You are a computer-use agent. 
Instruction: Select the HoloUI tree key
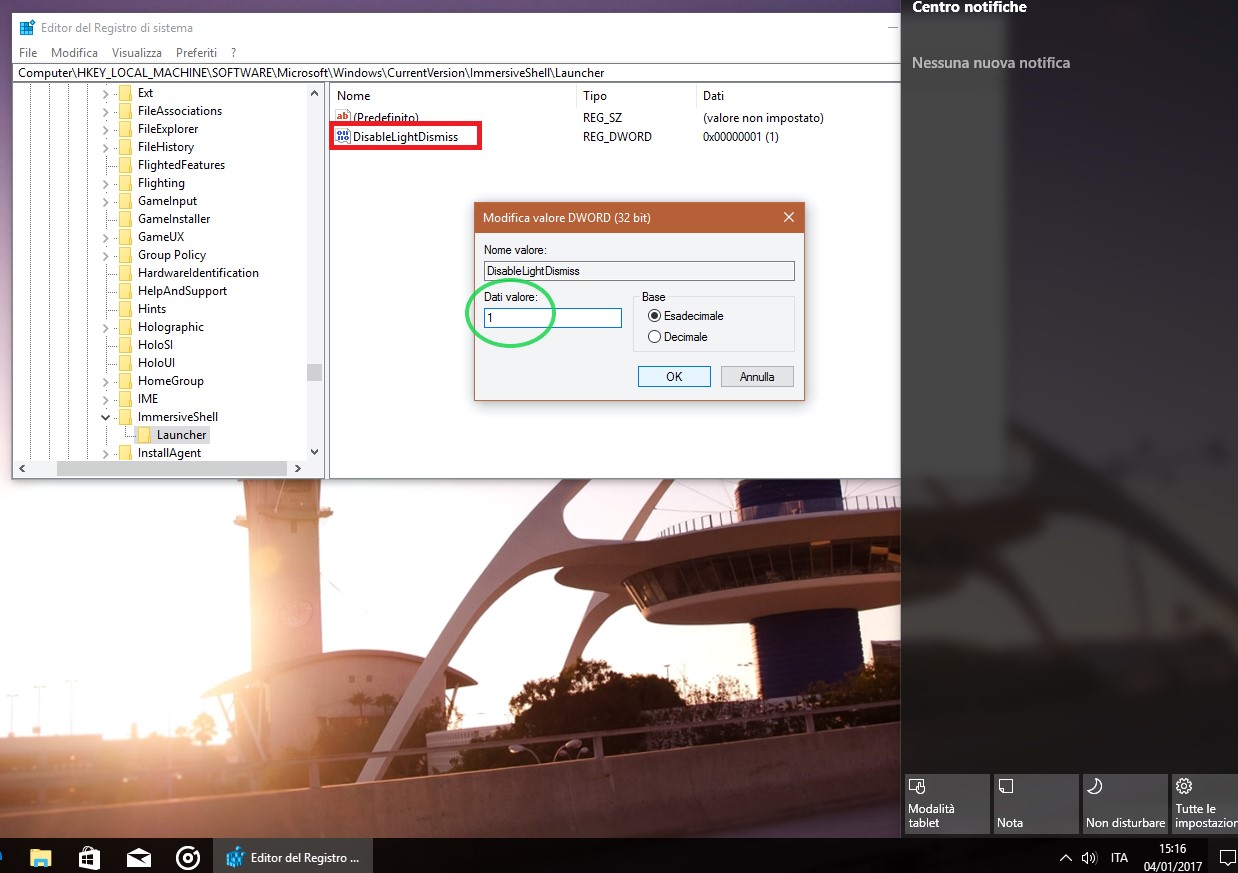coord(156,363)
